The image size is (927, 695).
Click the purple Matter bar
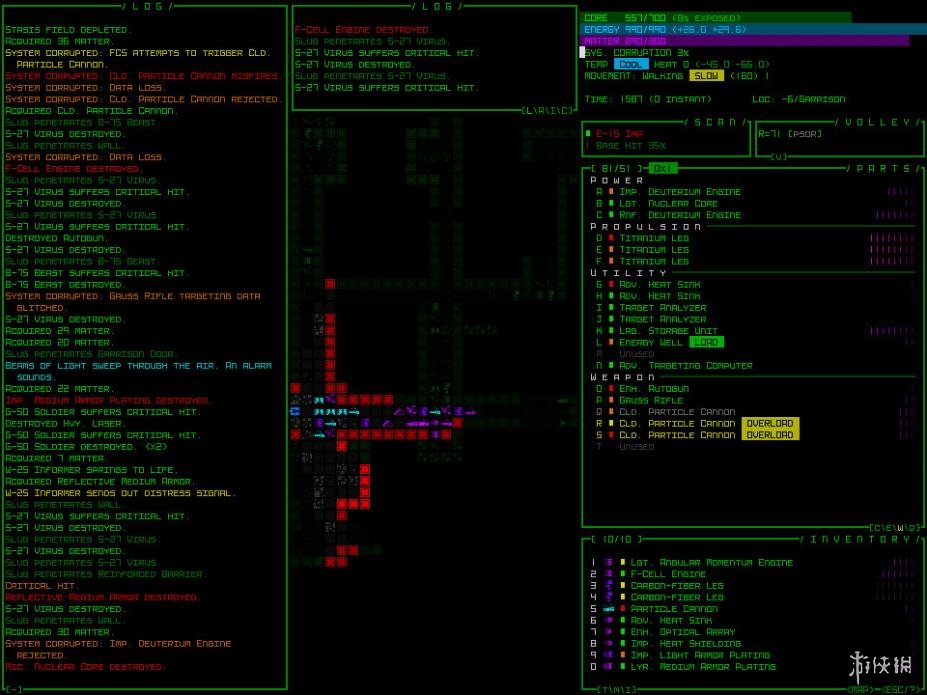[745, 41]
